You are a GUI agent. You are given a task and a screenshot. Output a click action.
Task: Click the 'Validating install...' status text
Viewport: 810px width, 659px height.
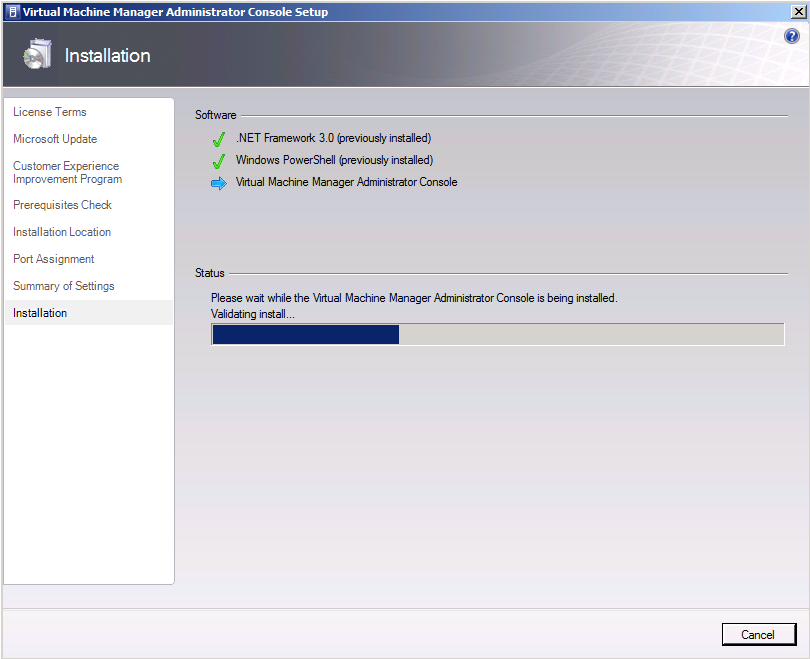(x=253, y=314)
